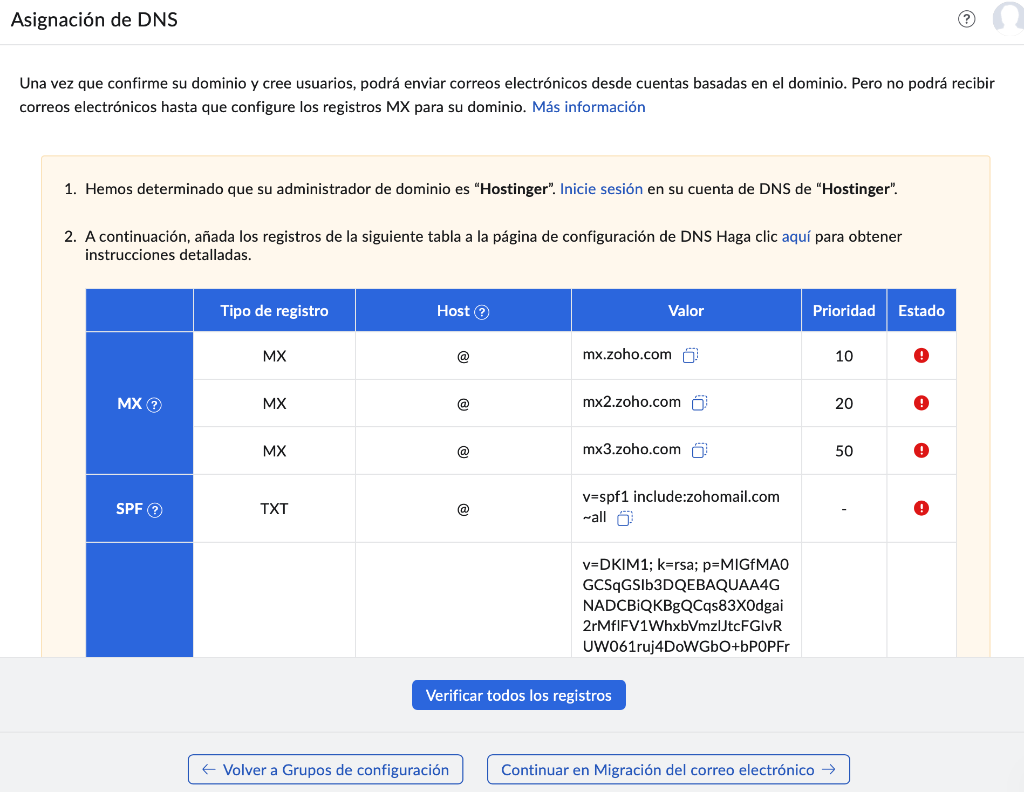Viewport: 1024px width, 792px height.
Task: Click error status icon for mx.zoho.com
Action: click(921, 356)
